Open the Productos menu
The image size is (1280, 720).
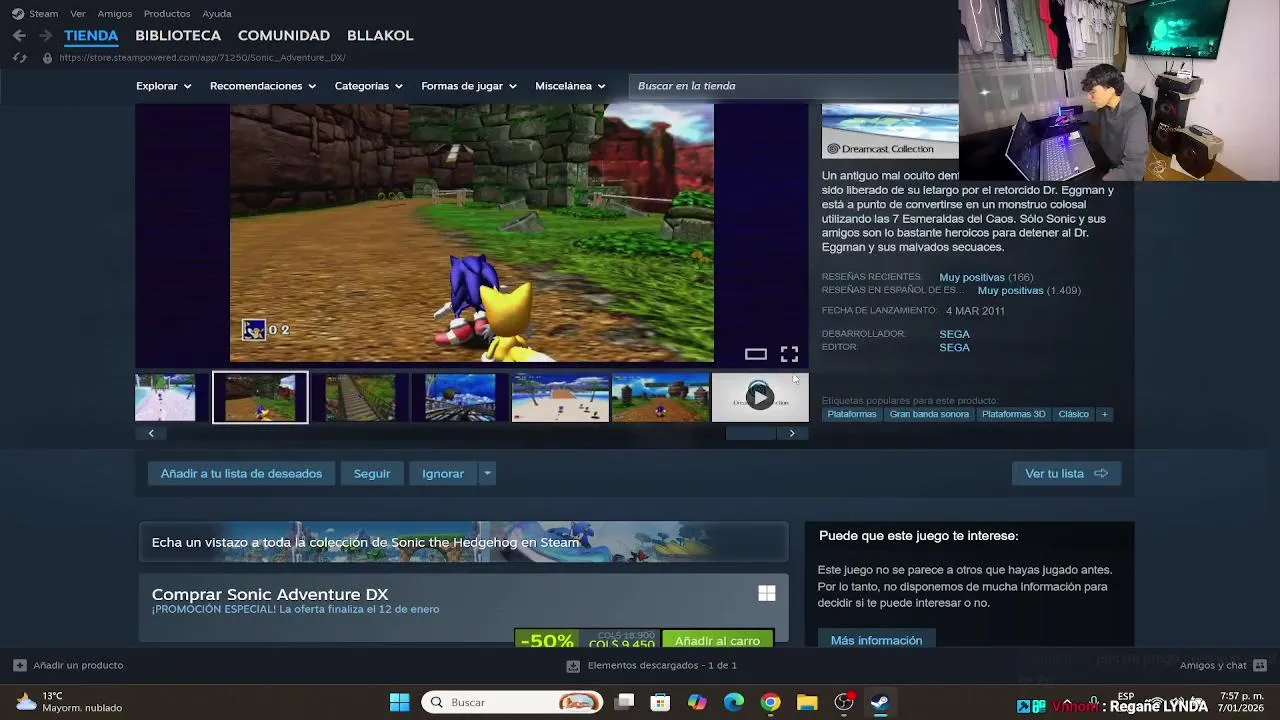(167, 14)
